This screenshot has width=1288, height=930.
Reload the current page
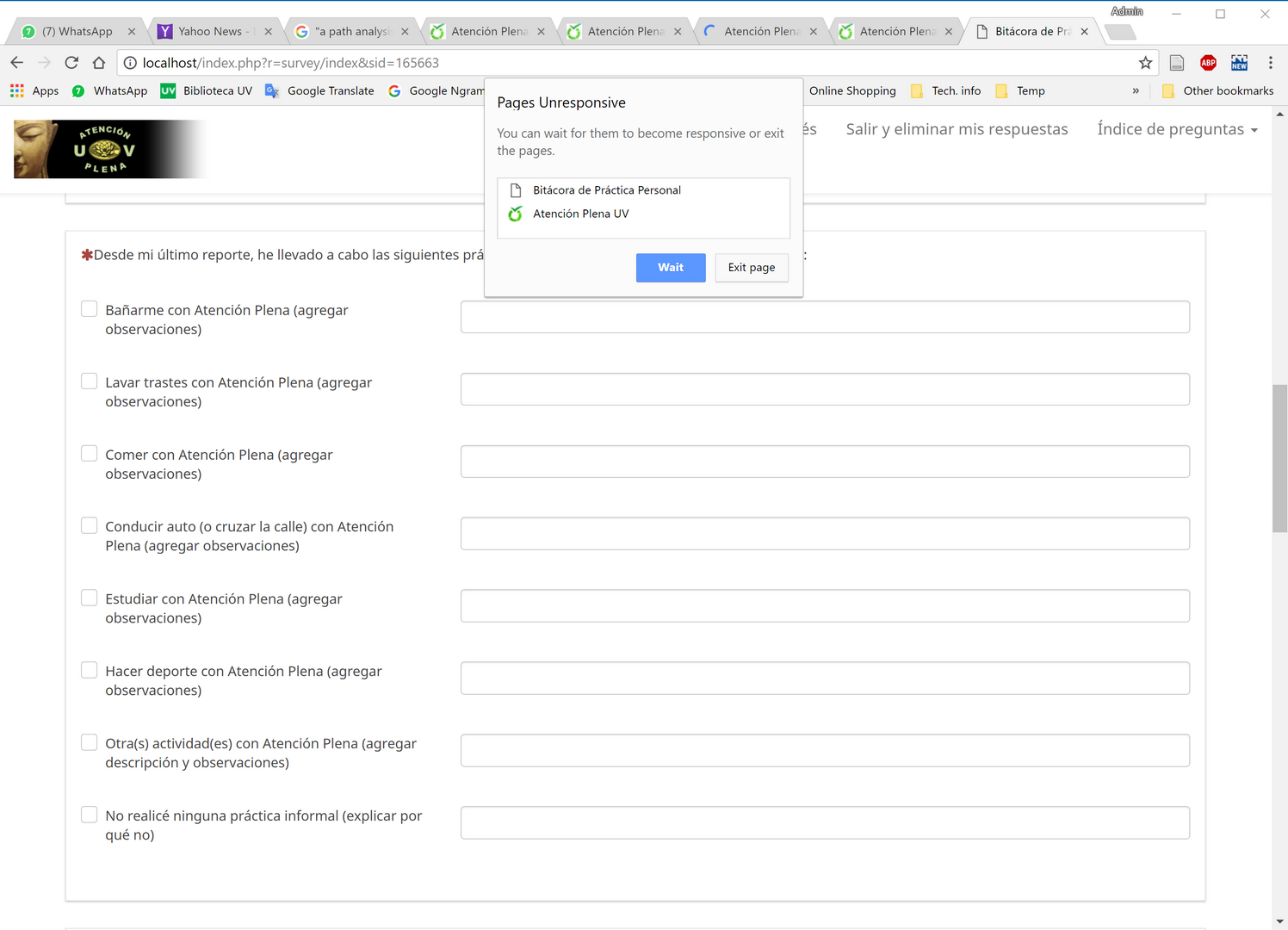tap(71, 63)
